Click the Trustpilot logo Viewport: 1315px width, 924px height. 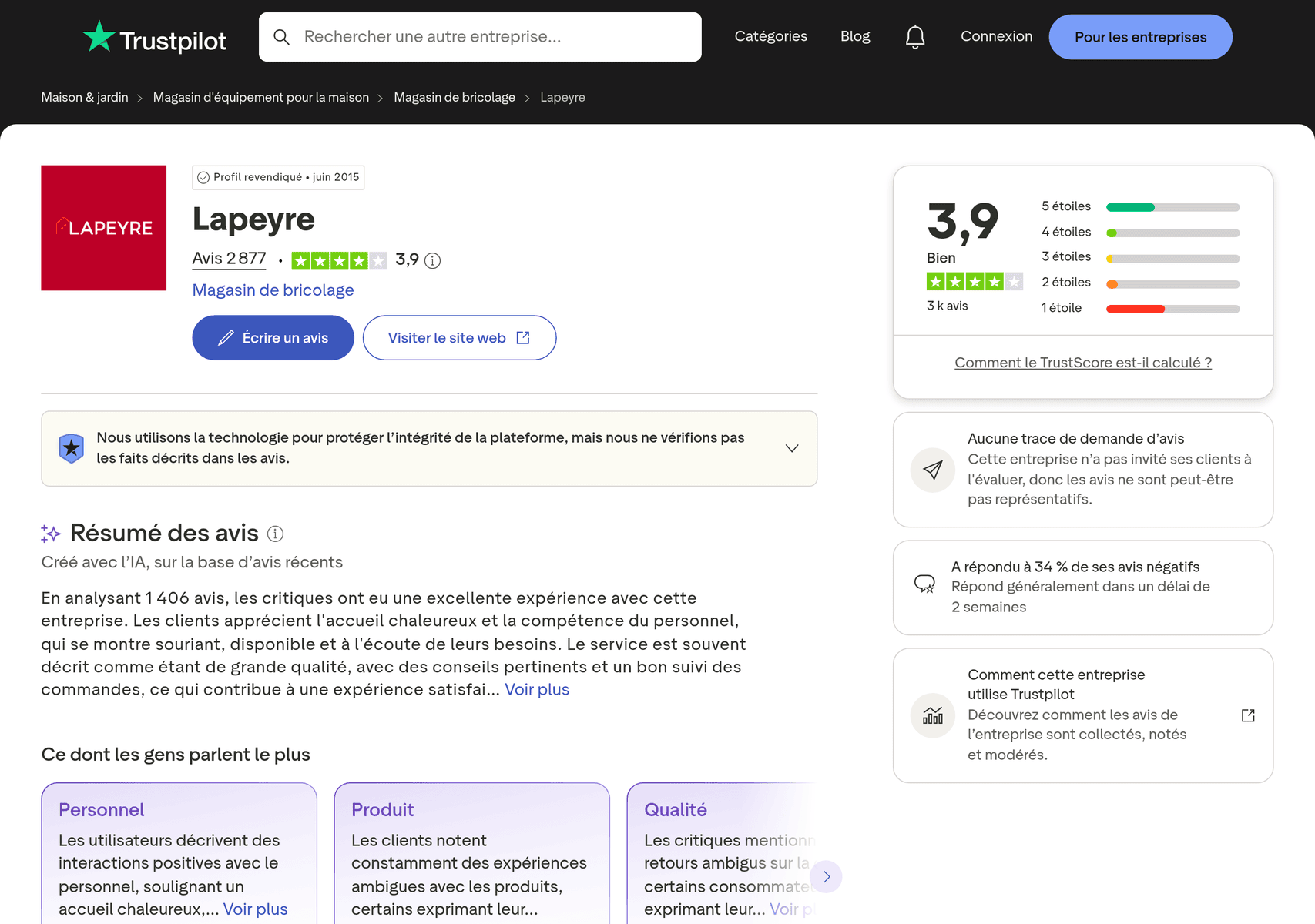pos(154,37)
